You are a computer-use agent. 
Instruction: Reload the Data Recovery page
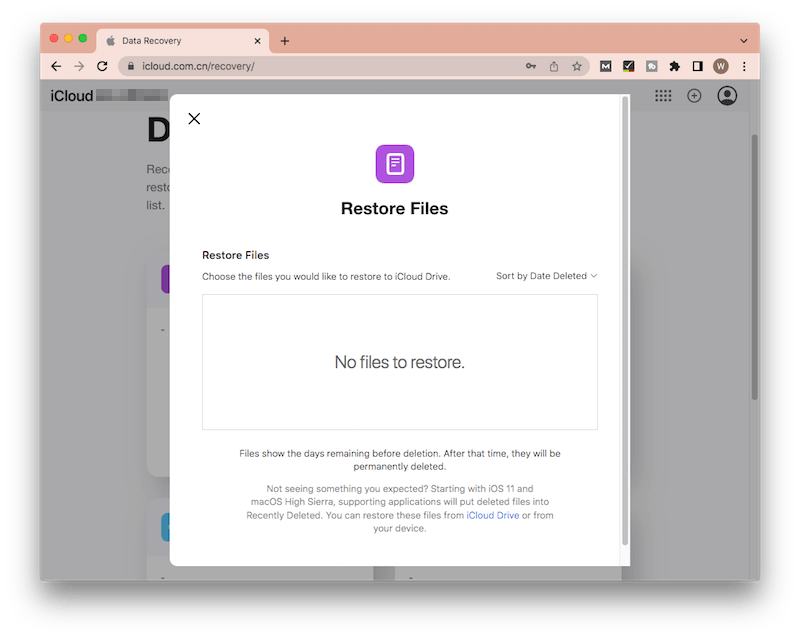(x=102, y=66)
